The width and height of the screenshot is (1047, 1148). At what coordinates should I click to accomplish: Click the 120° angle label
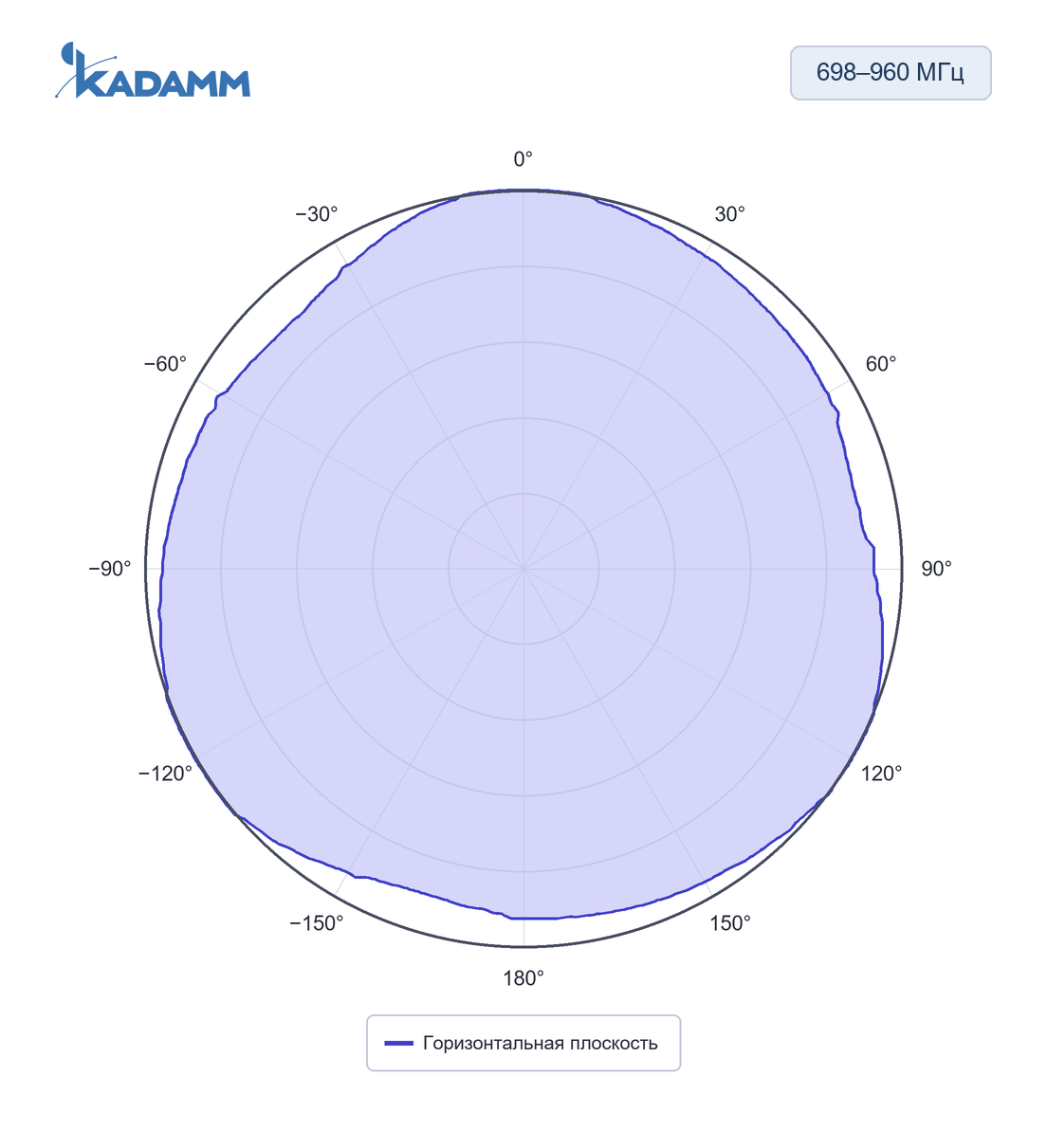(x=881, y=774)
